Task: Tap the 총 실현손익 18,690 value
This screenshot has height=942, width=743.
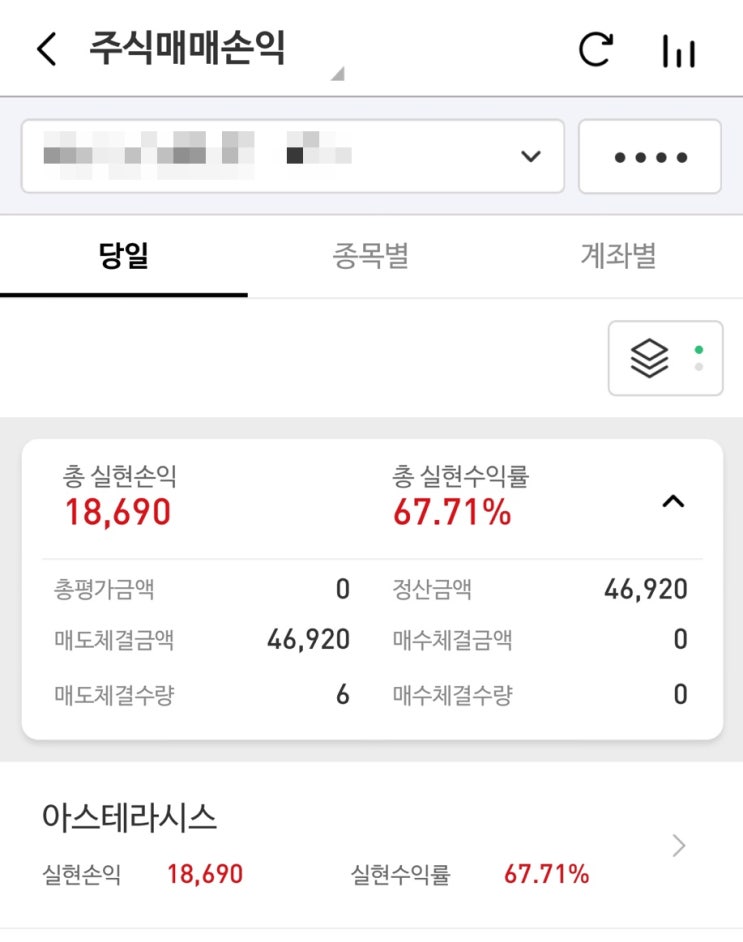Action: coord(118,512)
